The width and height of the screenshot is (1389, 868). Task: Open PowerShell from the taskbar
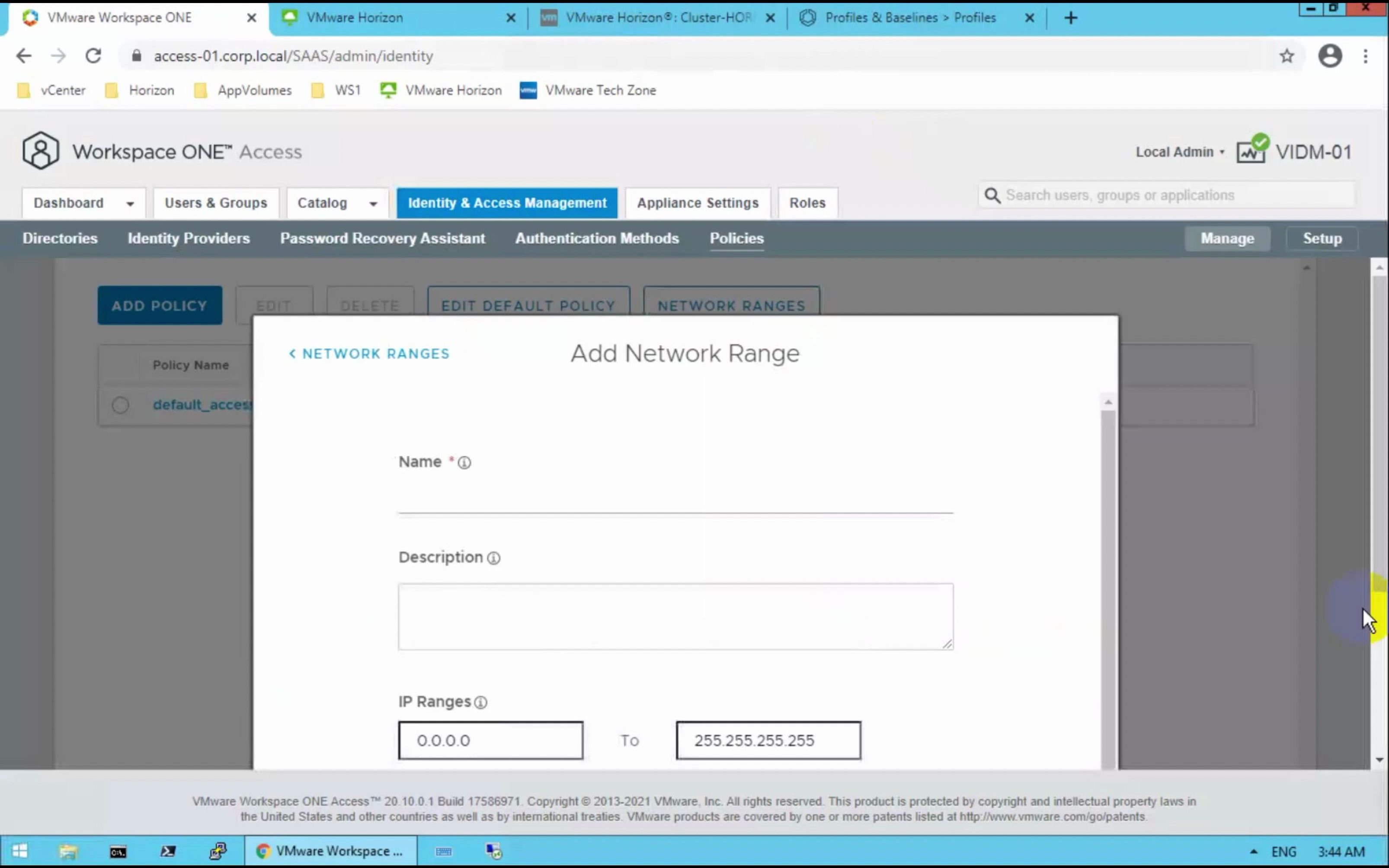click(x=168, y=850)
